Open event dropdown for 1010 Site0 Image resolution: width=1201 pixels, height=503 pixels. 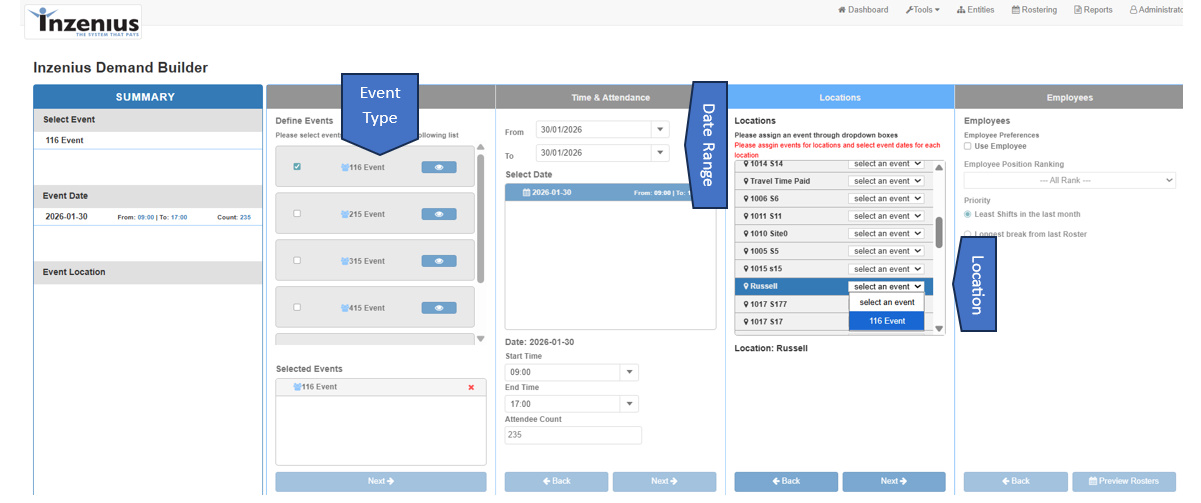point(886,234)
